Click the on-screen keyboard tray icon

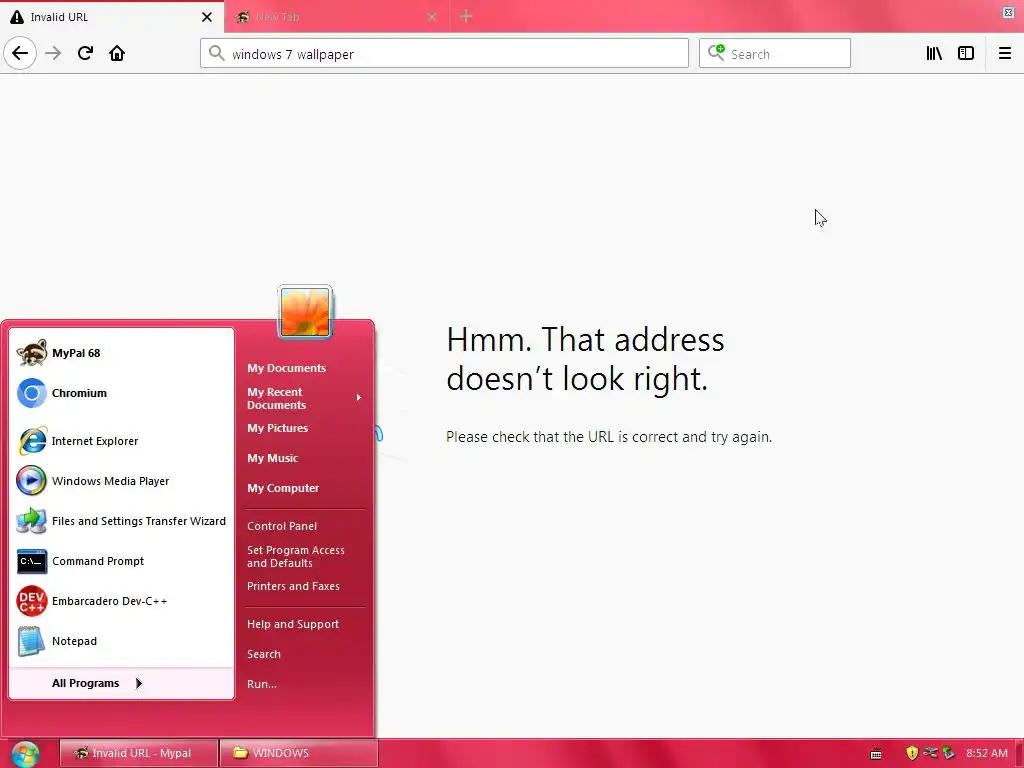(876, 754)
